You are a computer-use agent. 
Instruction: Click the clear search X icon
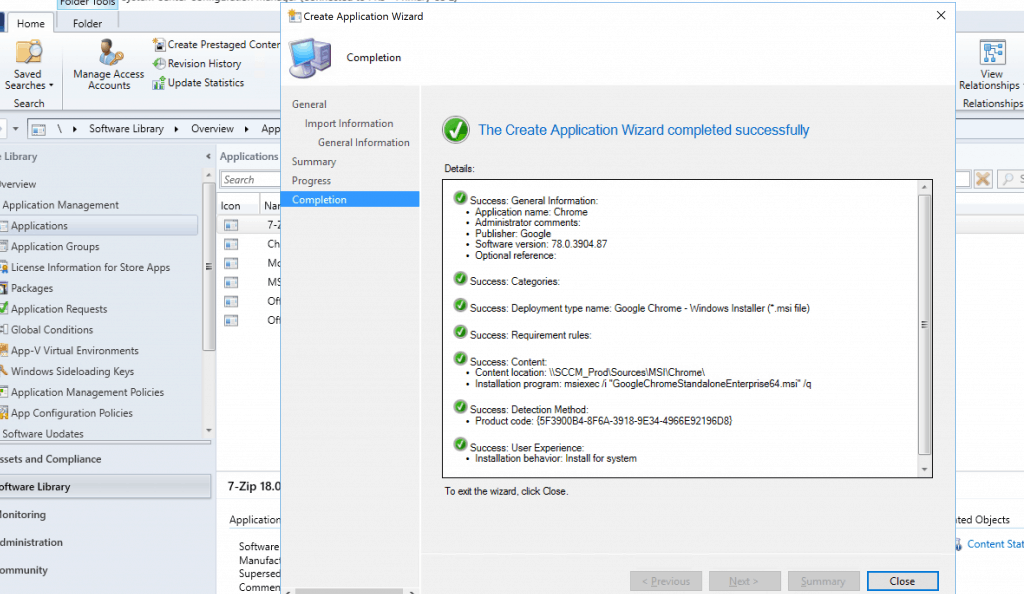(982, 179)
